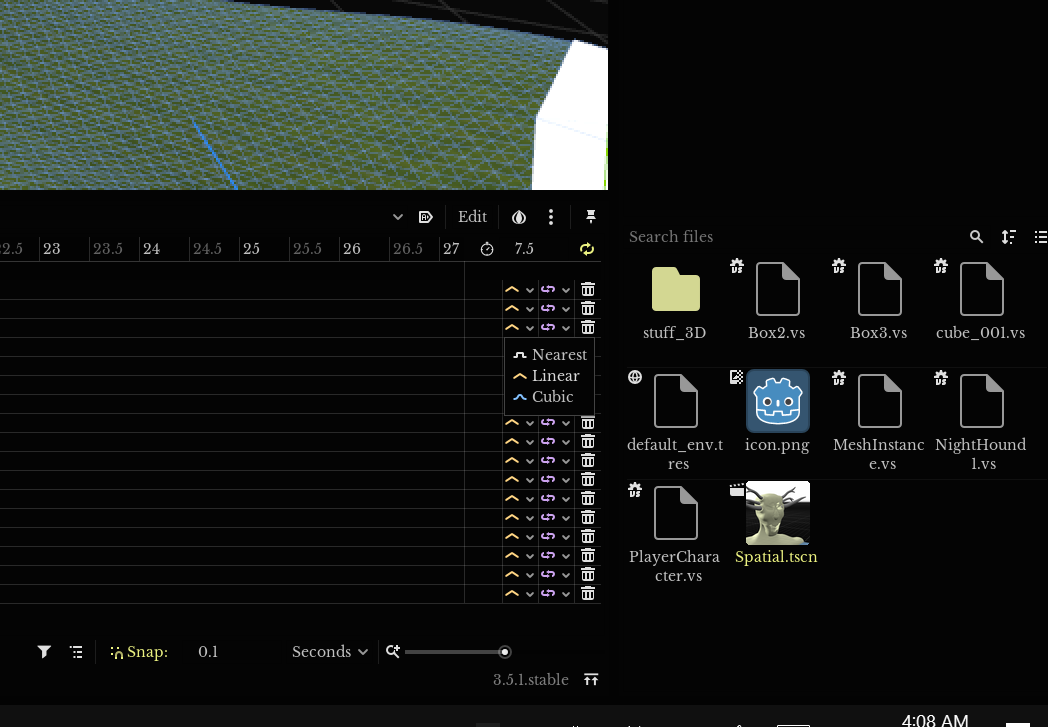Pin the AnimationPlayer panel

[x=590, y=216]
